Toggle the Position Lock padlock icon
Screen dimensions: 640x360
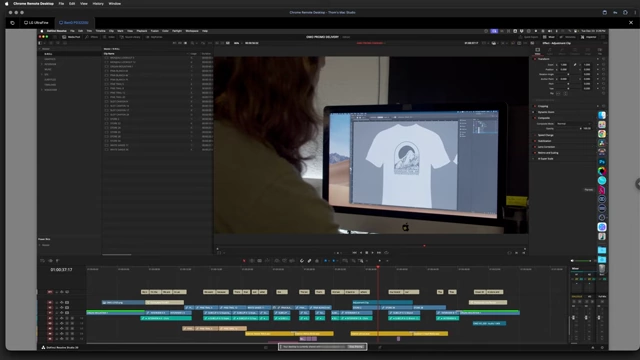[317, 261]
